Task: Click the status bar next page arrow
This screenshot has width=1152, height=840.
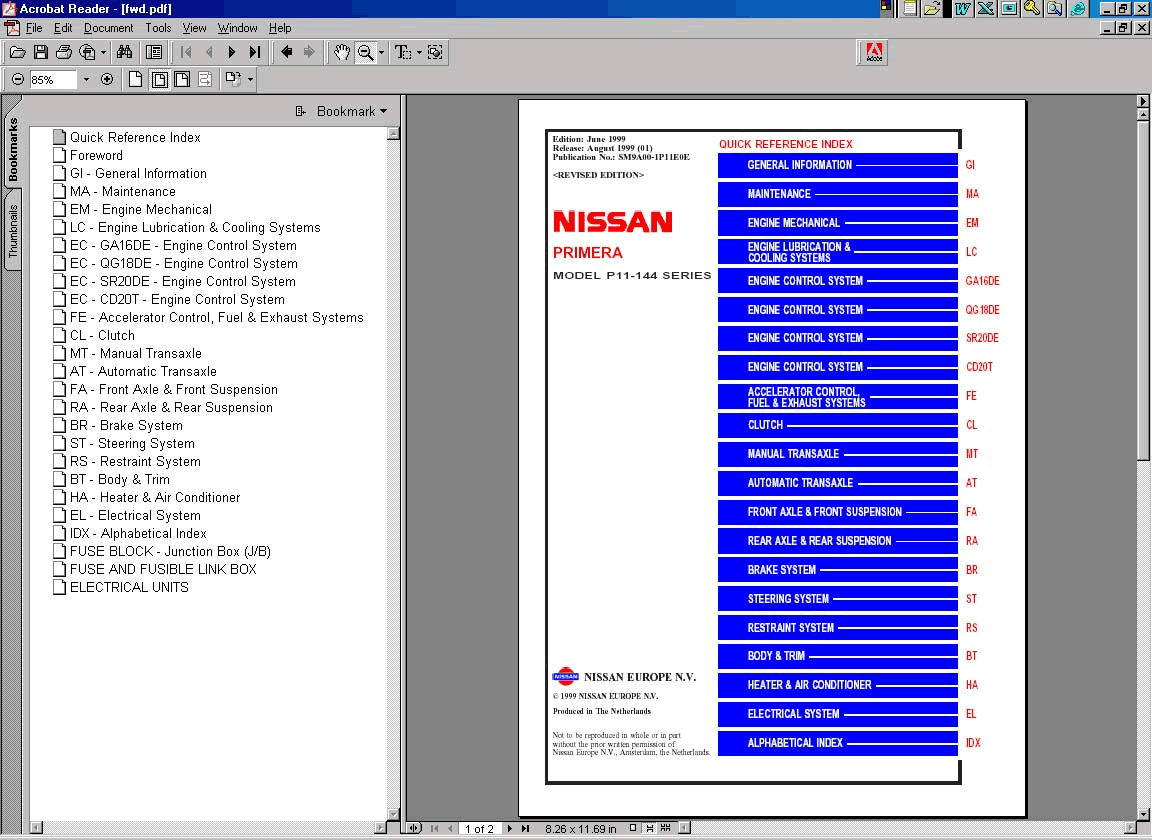Action: pos(509,828)
